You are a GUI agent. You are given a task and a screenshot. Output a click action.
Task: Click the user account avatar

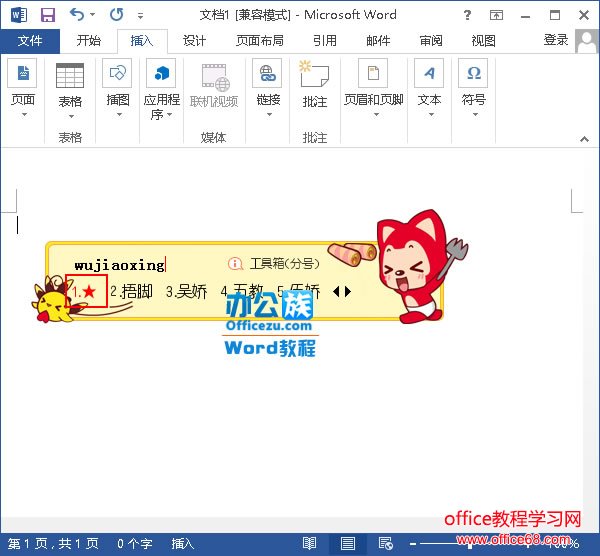click(586, 41)
